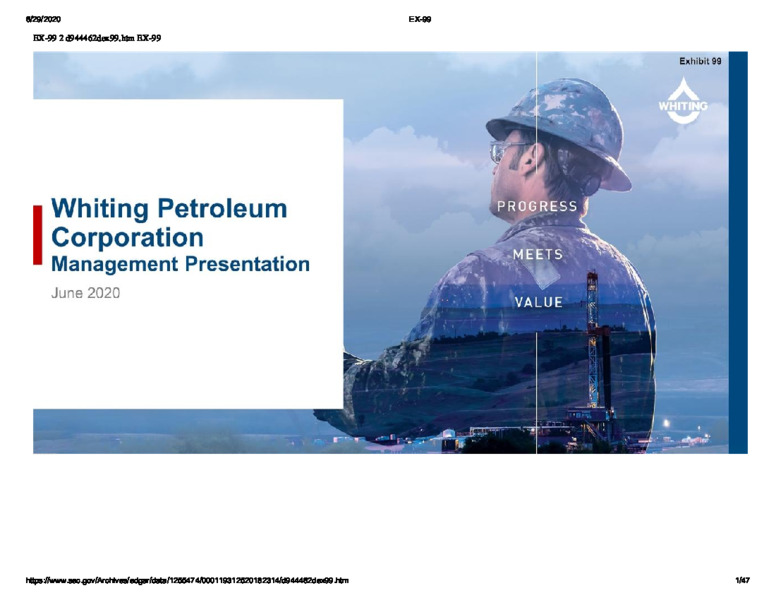776x600 pixels.
Task: Click the 'd944462dex99.htm' filename line
Action: tap(97, 38)
